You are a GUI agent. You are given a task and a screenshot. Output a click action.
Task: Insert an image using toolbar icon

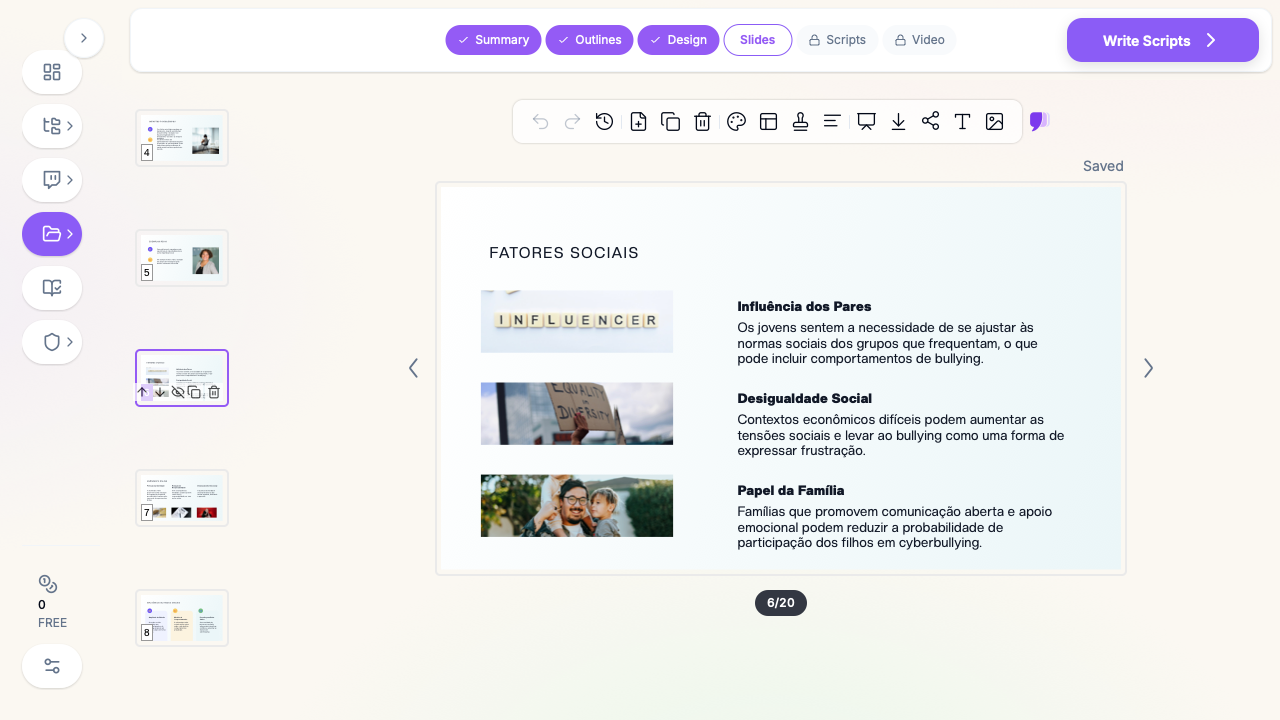point(995,121)
